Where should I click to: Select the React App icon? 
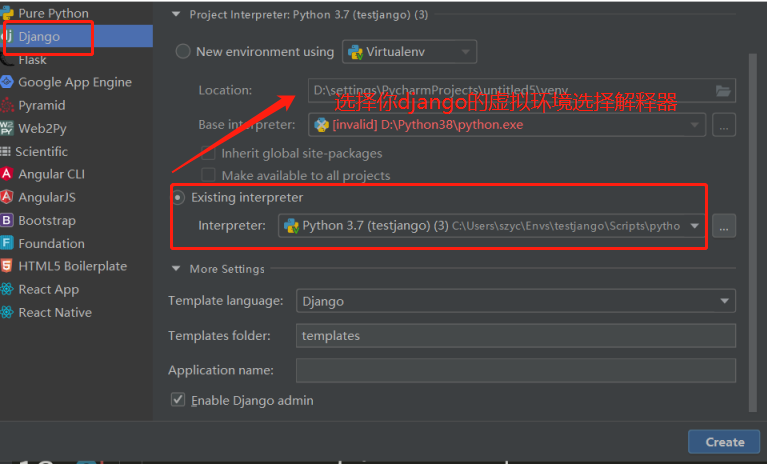point(8,289)
